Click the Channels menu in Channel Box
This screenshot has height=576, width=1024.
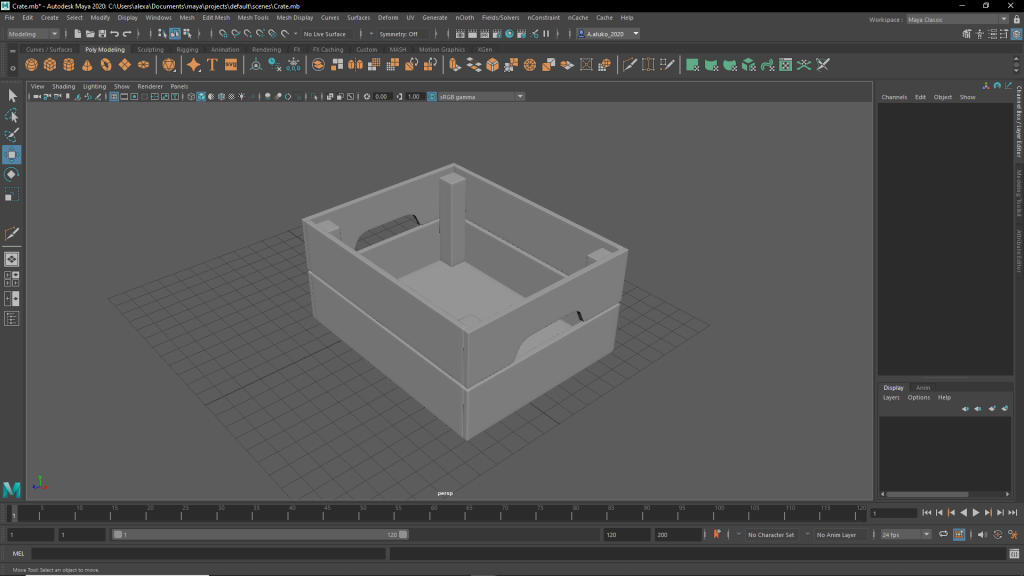tap(894, 97)
